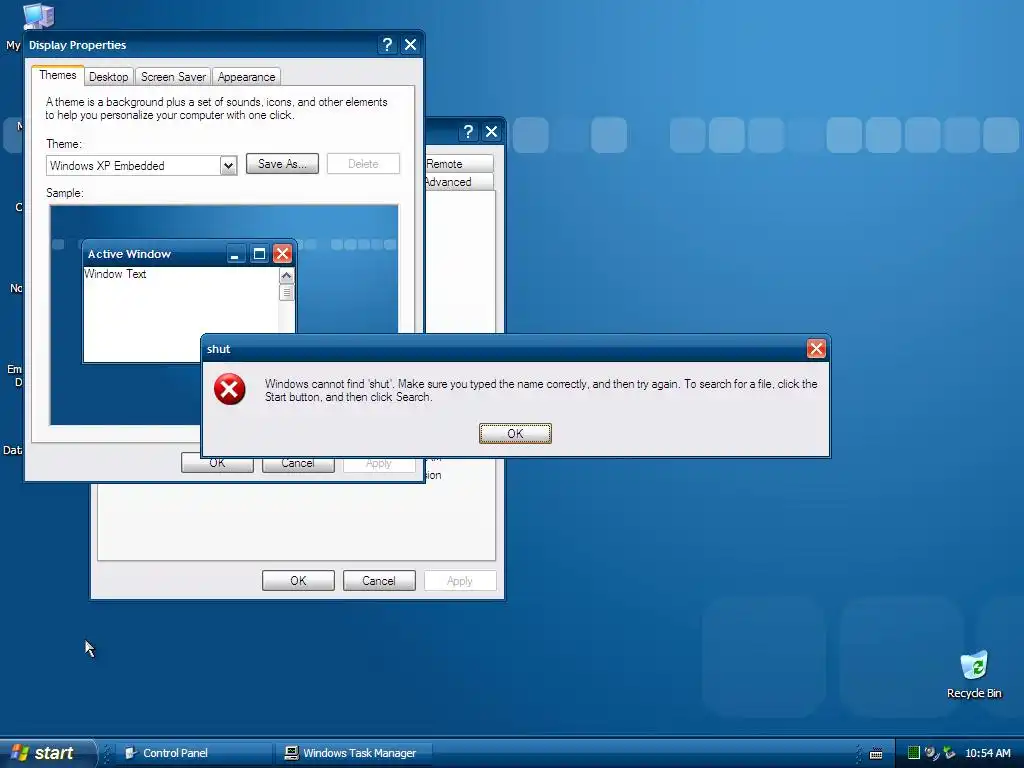Select the Themes tab
Screen dimensions: 1024x768
(x=57, y=75)
